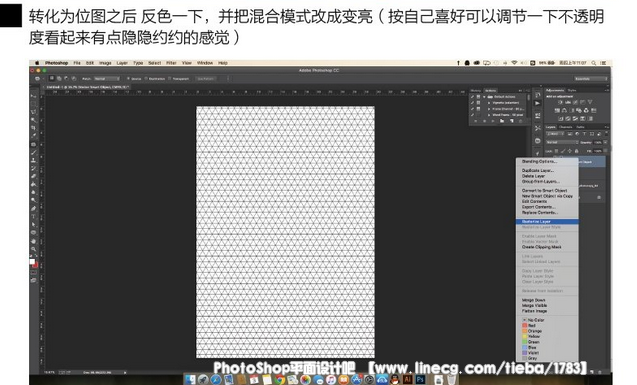
Task: Switch to the Styles tab
Action: (x=572, y=91)
